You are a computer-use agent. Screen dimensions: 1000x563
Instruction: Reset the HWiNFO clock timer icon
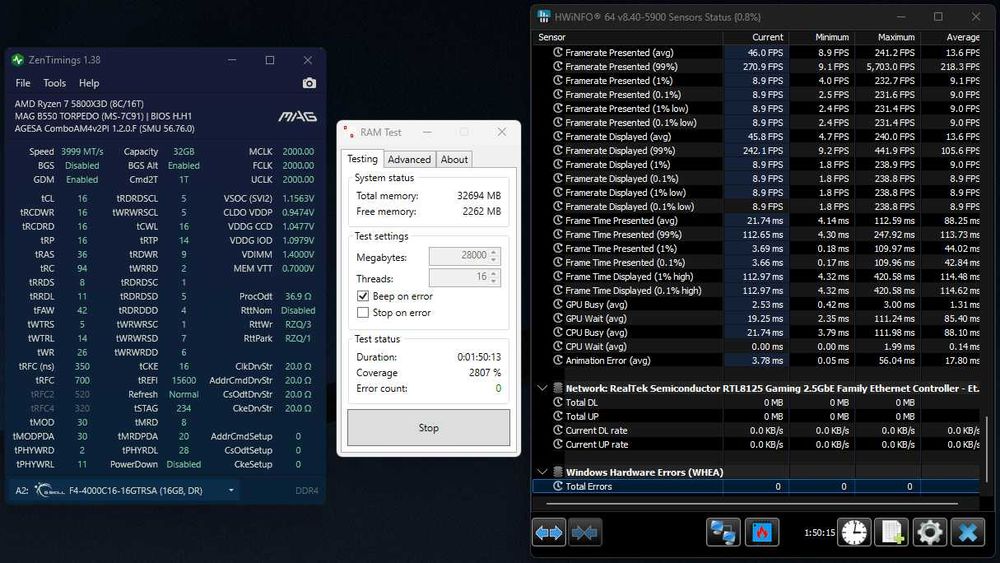click(854, 532)
